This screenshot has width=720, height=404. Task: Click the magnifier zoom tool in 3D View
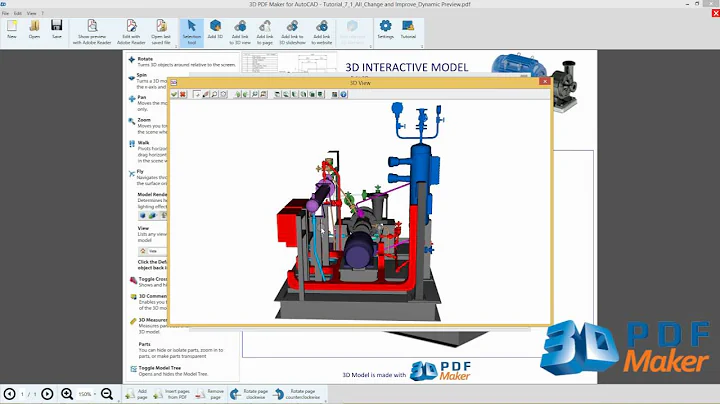click(x=214, y=94)
